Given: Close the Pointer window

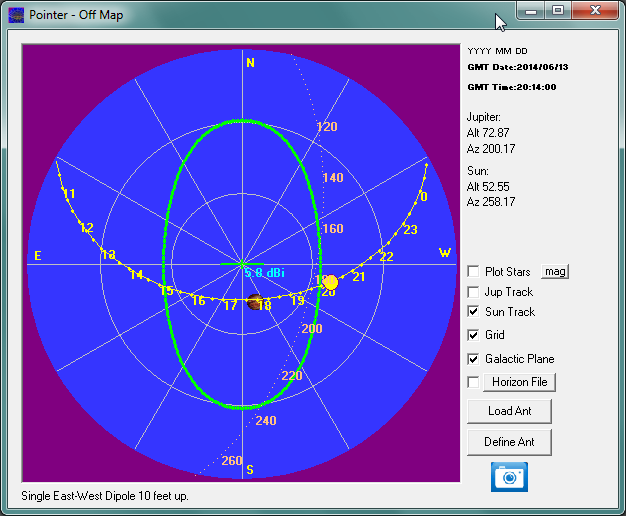Looking at the screenshot, I should point(598,10).
